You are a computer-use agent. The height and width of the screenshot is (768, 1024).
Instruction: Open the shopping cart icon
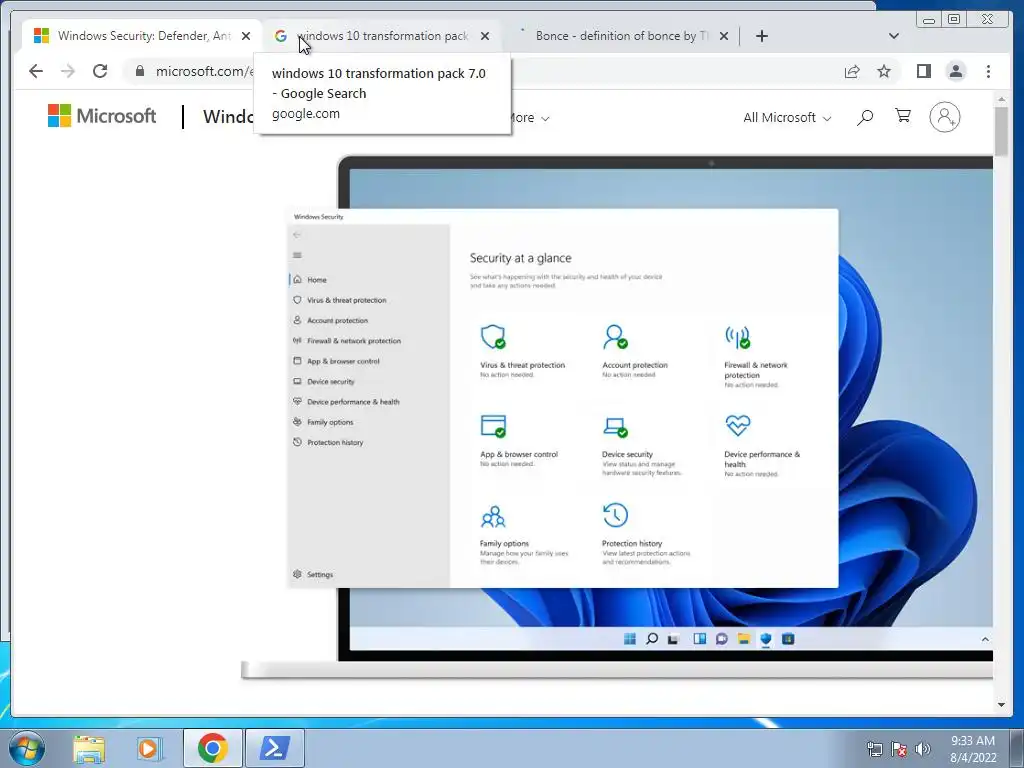903,116
